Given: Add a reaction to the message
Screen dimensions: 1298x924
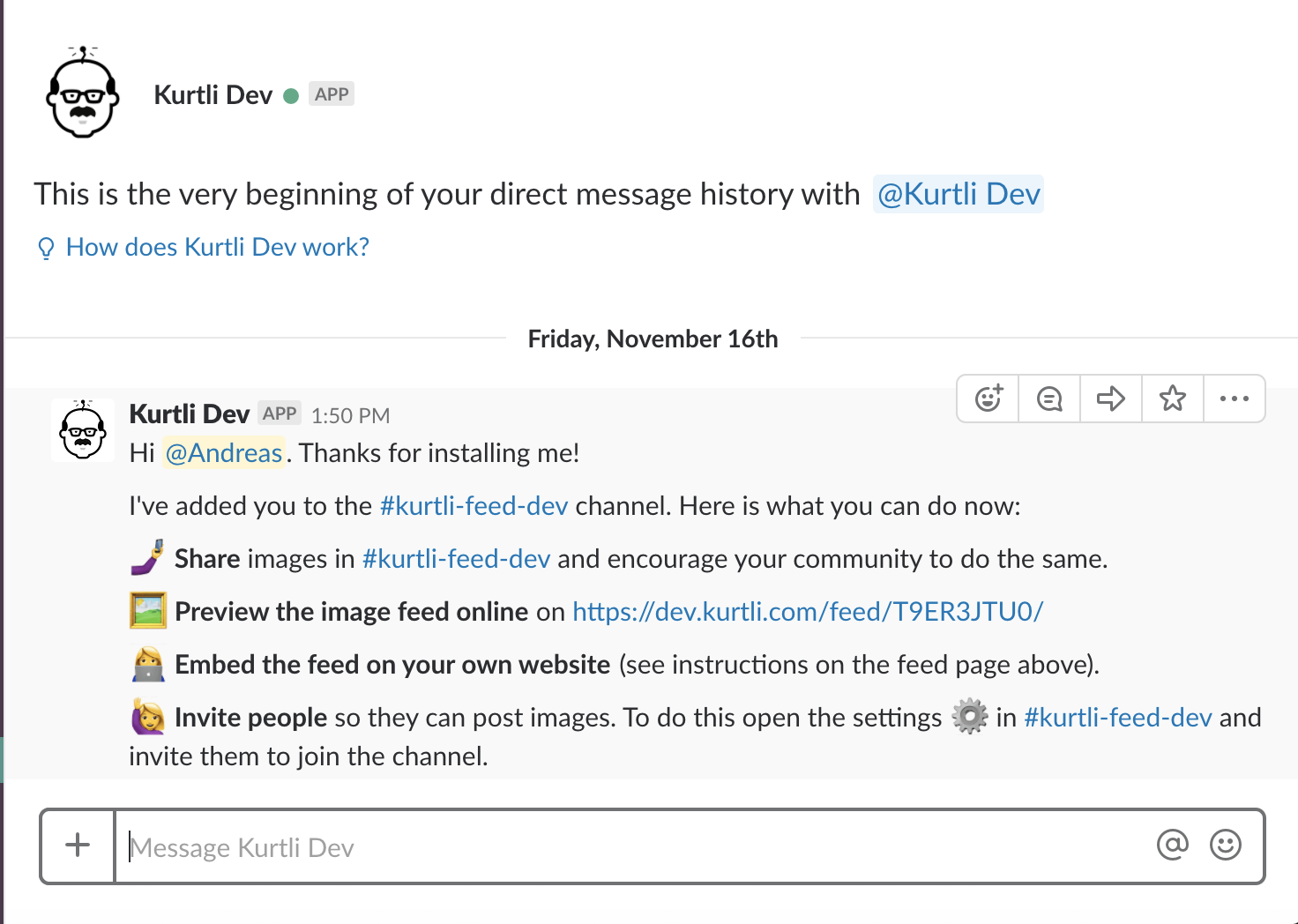Looking at the screenshot, I should [x=988, y=399].
